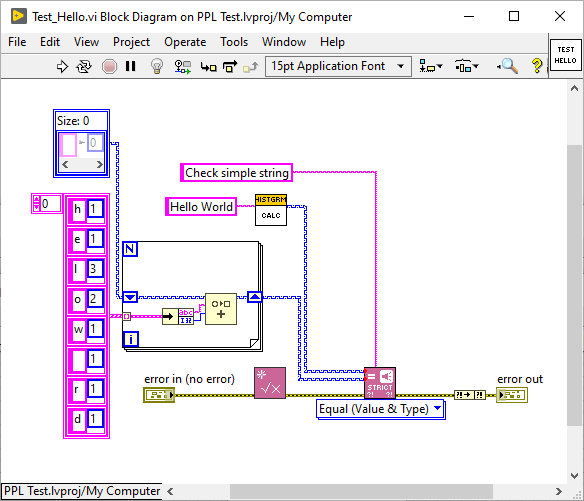Image resolution: width=584 pixels, height=501 pixels.
Task: Select the 'd' array element string
Action: pyautogui.click(x=77, y=419)
